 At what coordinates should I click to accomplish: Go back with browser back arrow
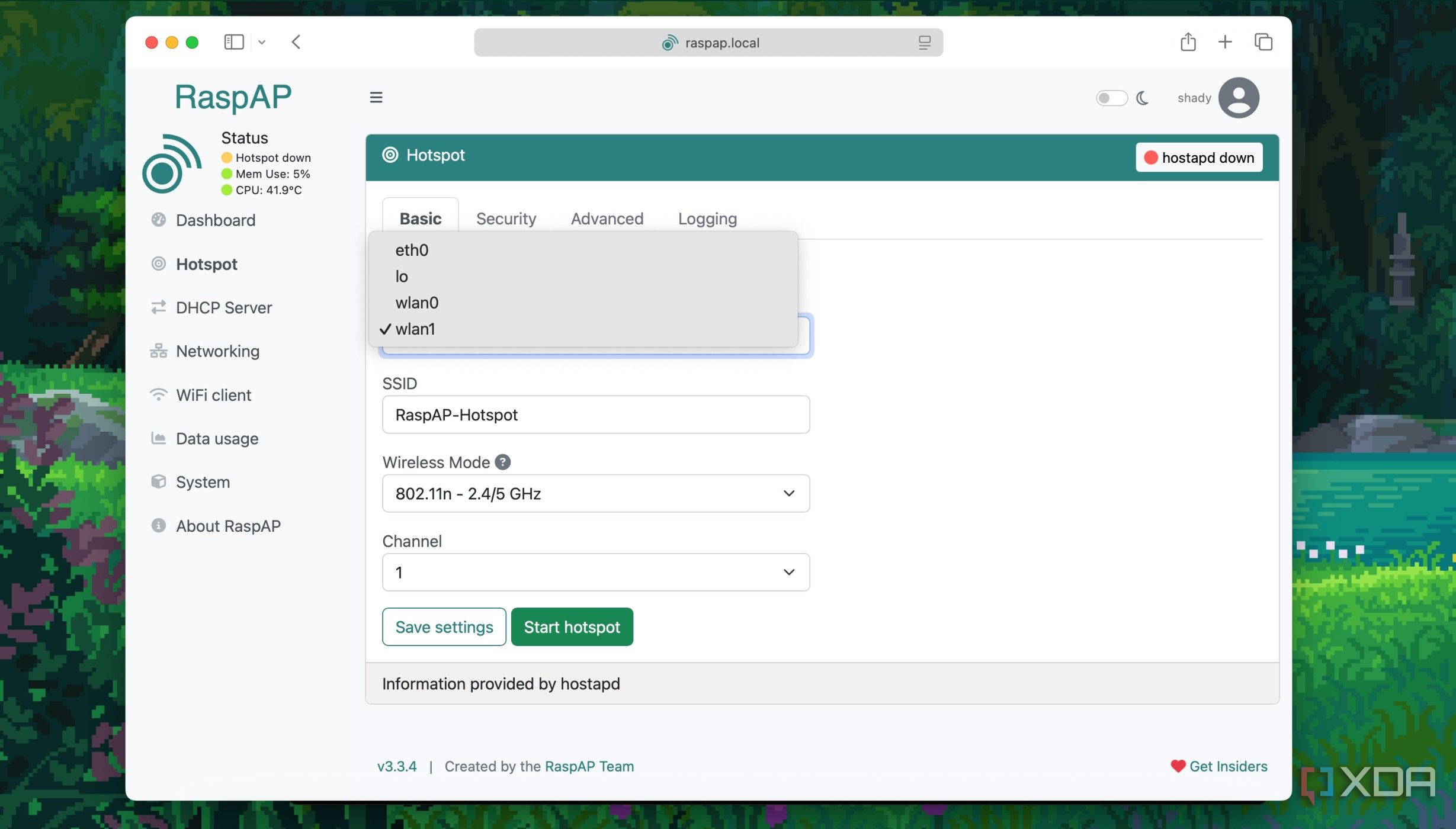point(296,42)
